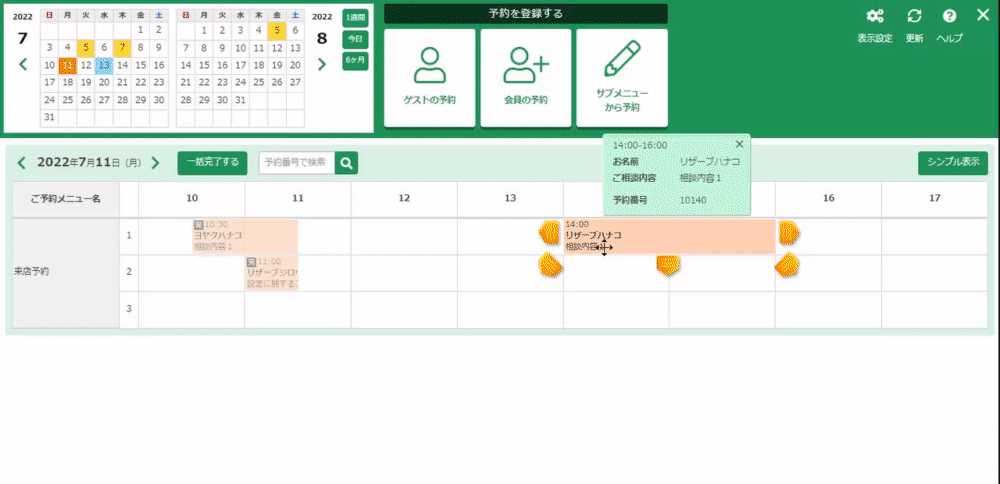The image size is (1000, 484).
Task: Click the member reservation (会員の予約) button
Action: click(x=526, y=78)
